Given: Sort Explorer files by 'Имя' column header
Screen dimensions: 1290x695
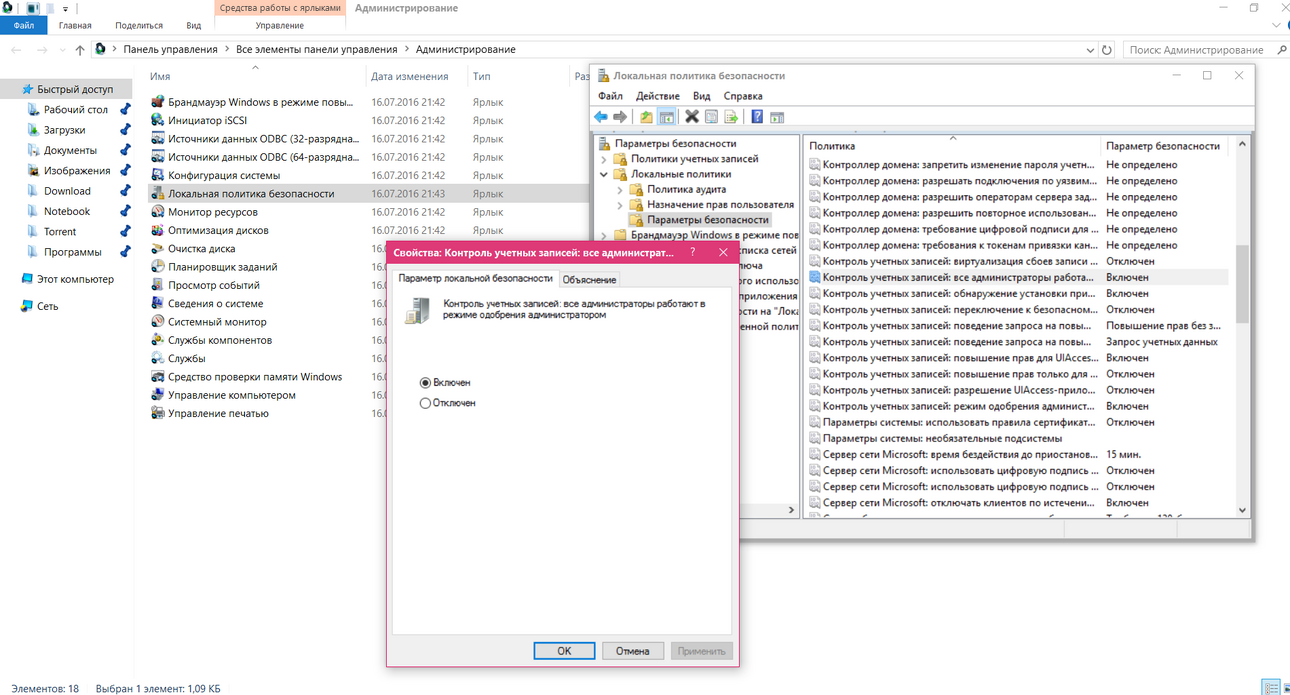Looking at the screenshot, I should [256, 76].
